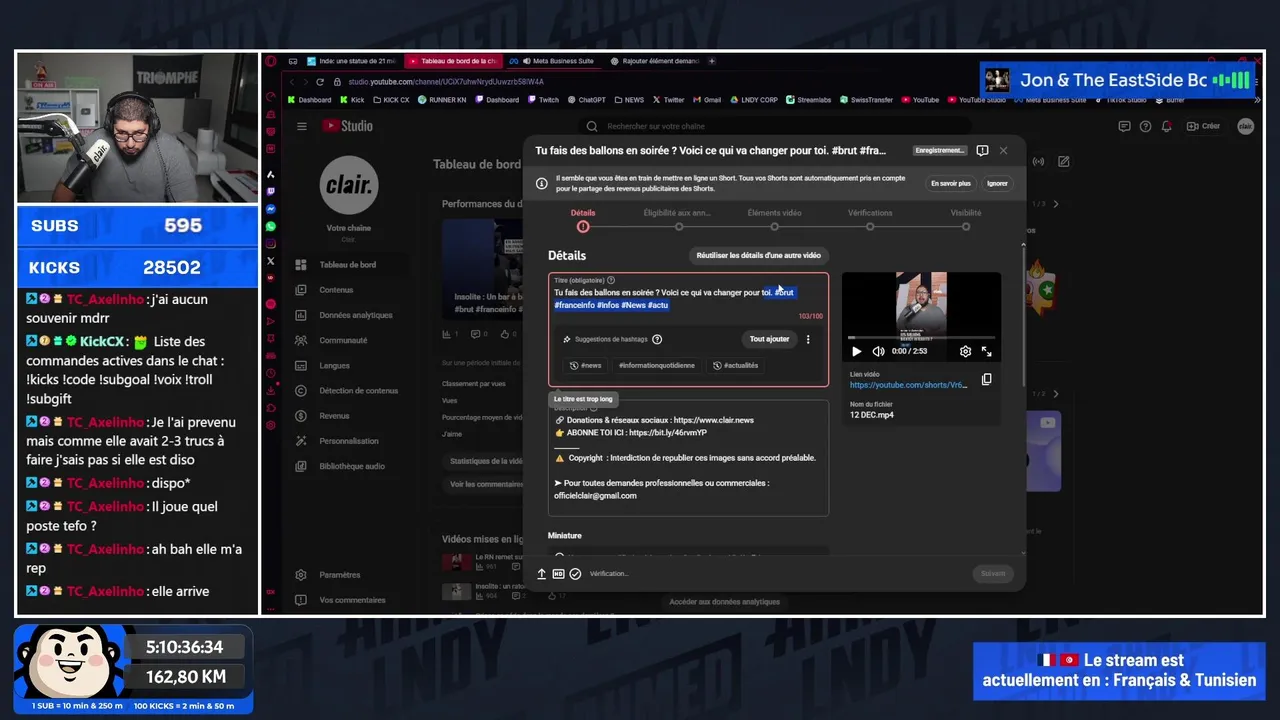Open a new browser tab with plus
The width and height of the screenshot is (1280, 720).
(712, 61)
